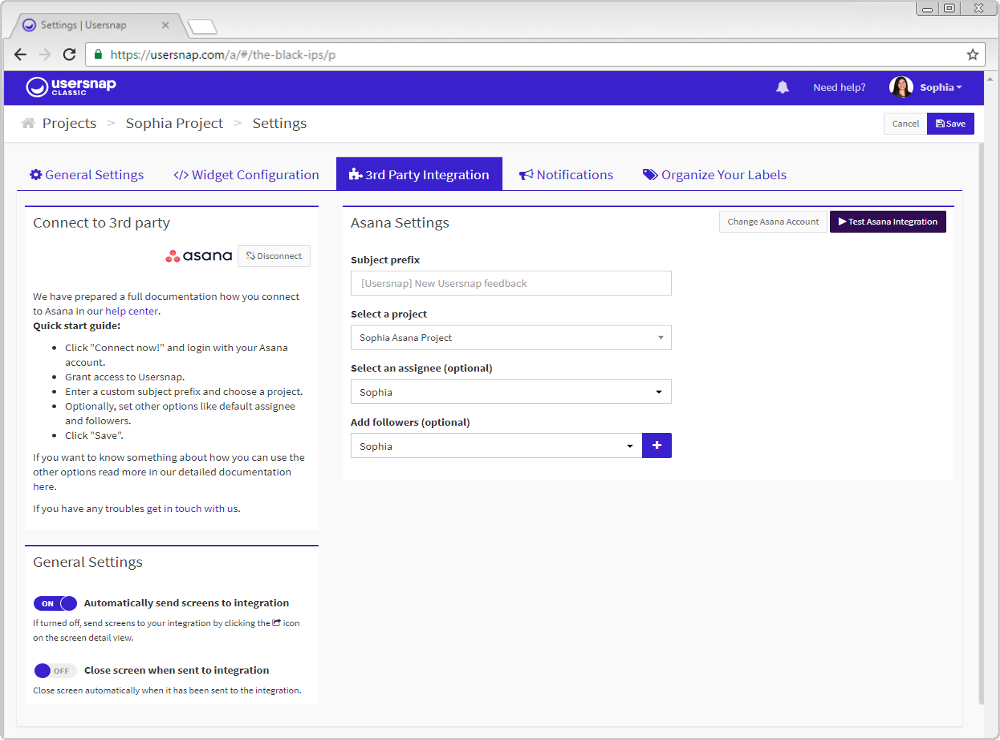Enable close screen when sent toggle
The width and height of the screenshot is (1000, 740).
[55, 670]
